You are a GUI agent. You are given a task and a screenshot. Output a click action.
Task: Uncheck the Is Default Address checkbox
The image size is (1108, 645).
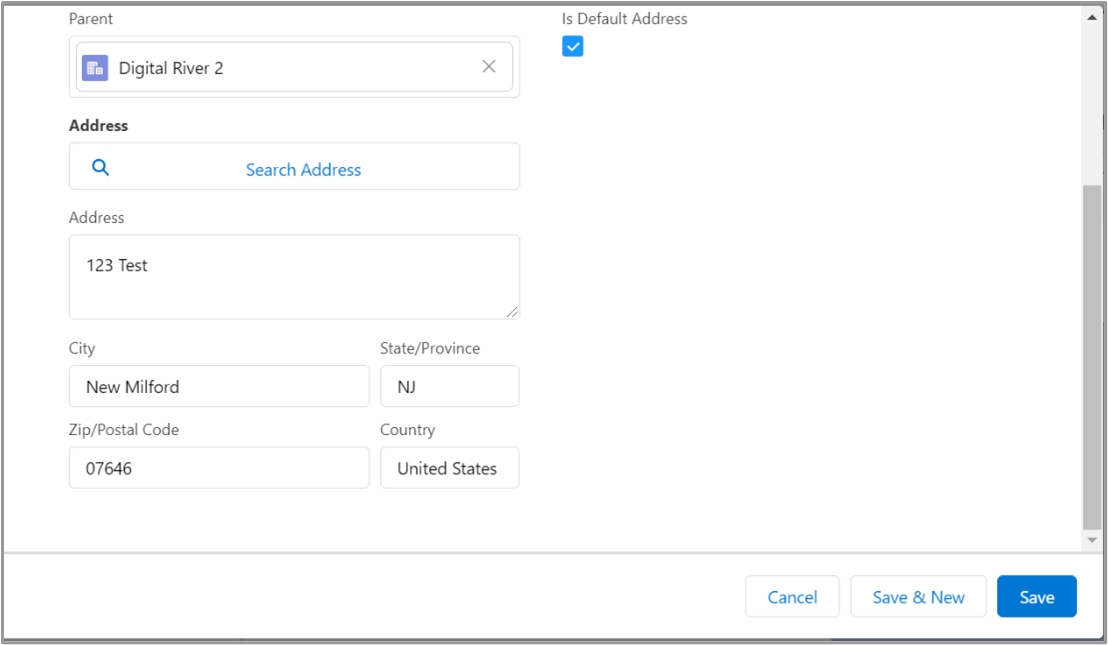pos(573,47)
